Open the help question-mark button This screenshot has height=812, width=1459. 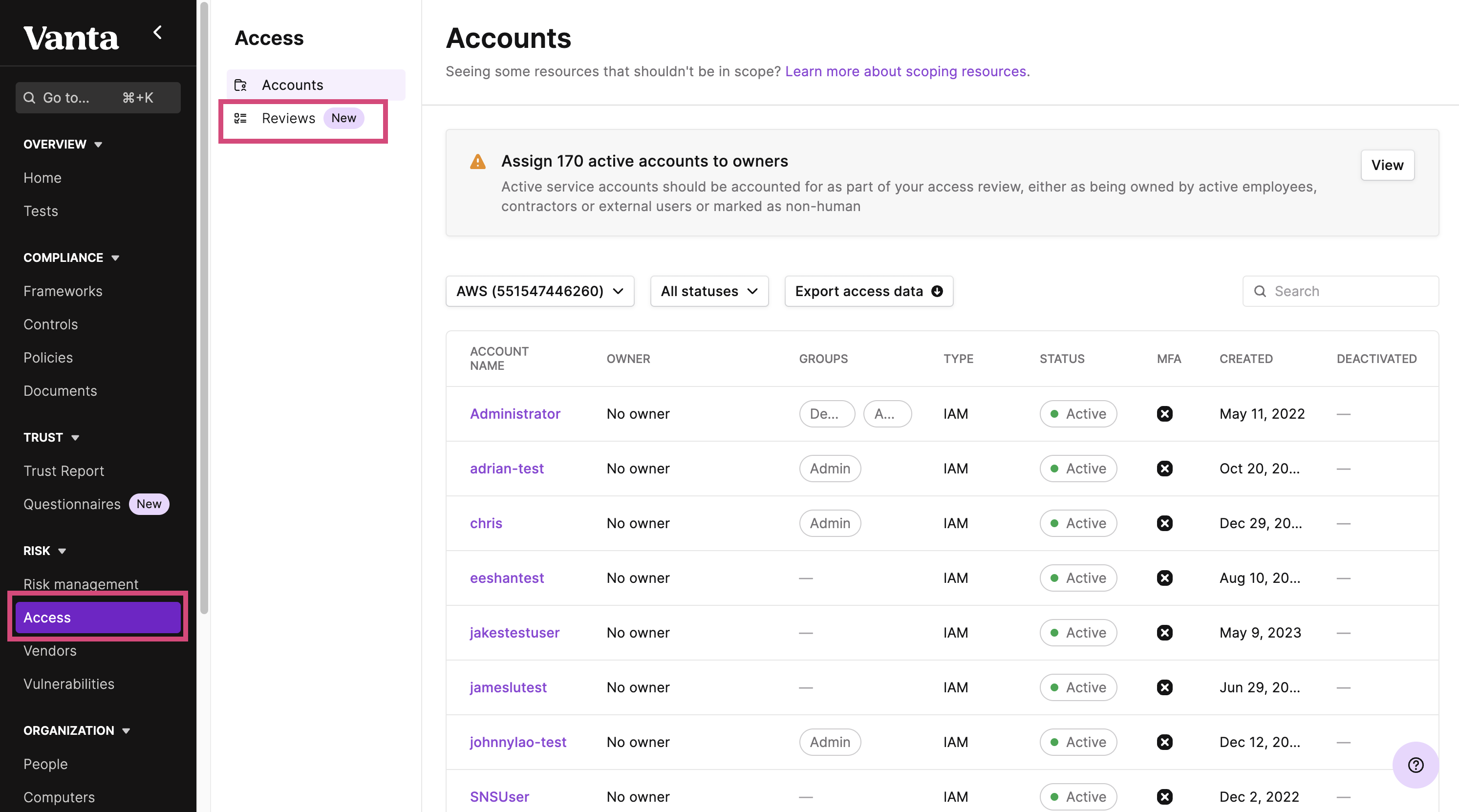pos(1416,765)
